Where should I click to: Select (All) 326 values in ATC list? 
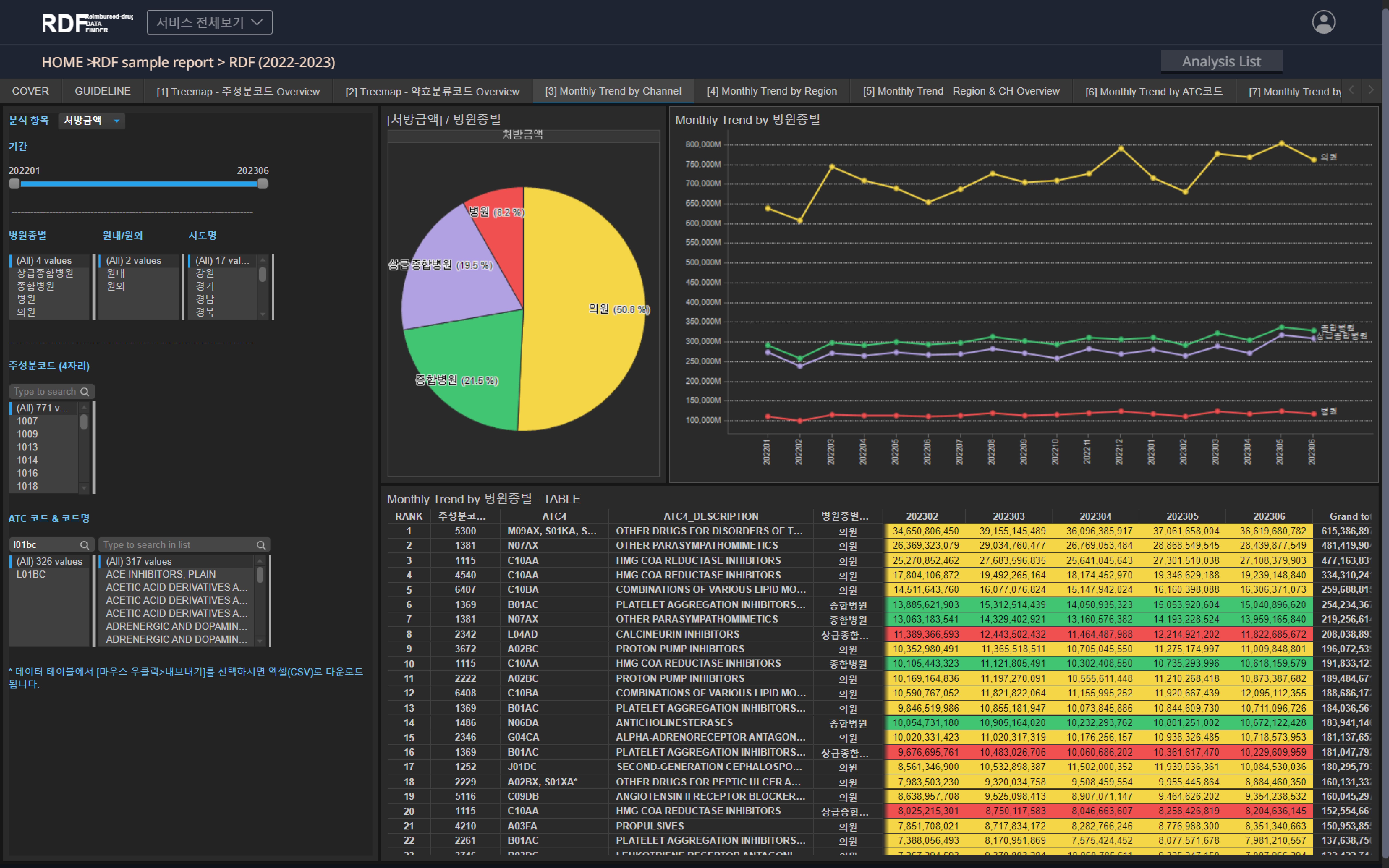coord(49,561)
